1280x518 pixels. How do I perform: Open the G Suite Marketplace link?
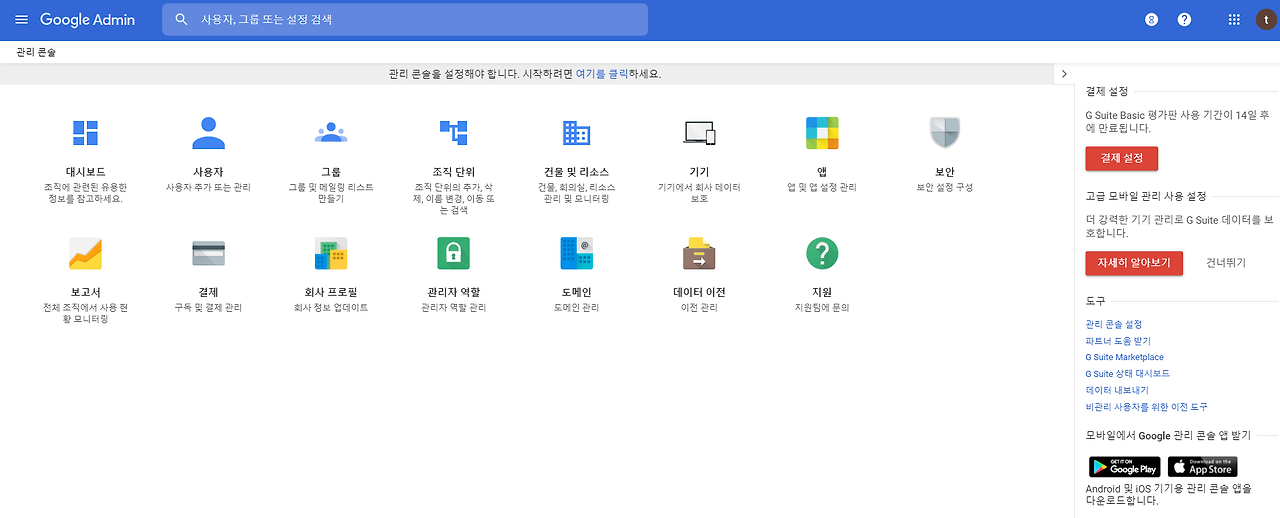[x=1124, y=357]
